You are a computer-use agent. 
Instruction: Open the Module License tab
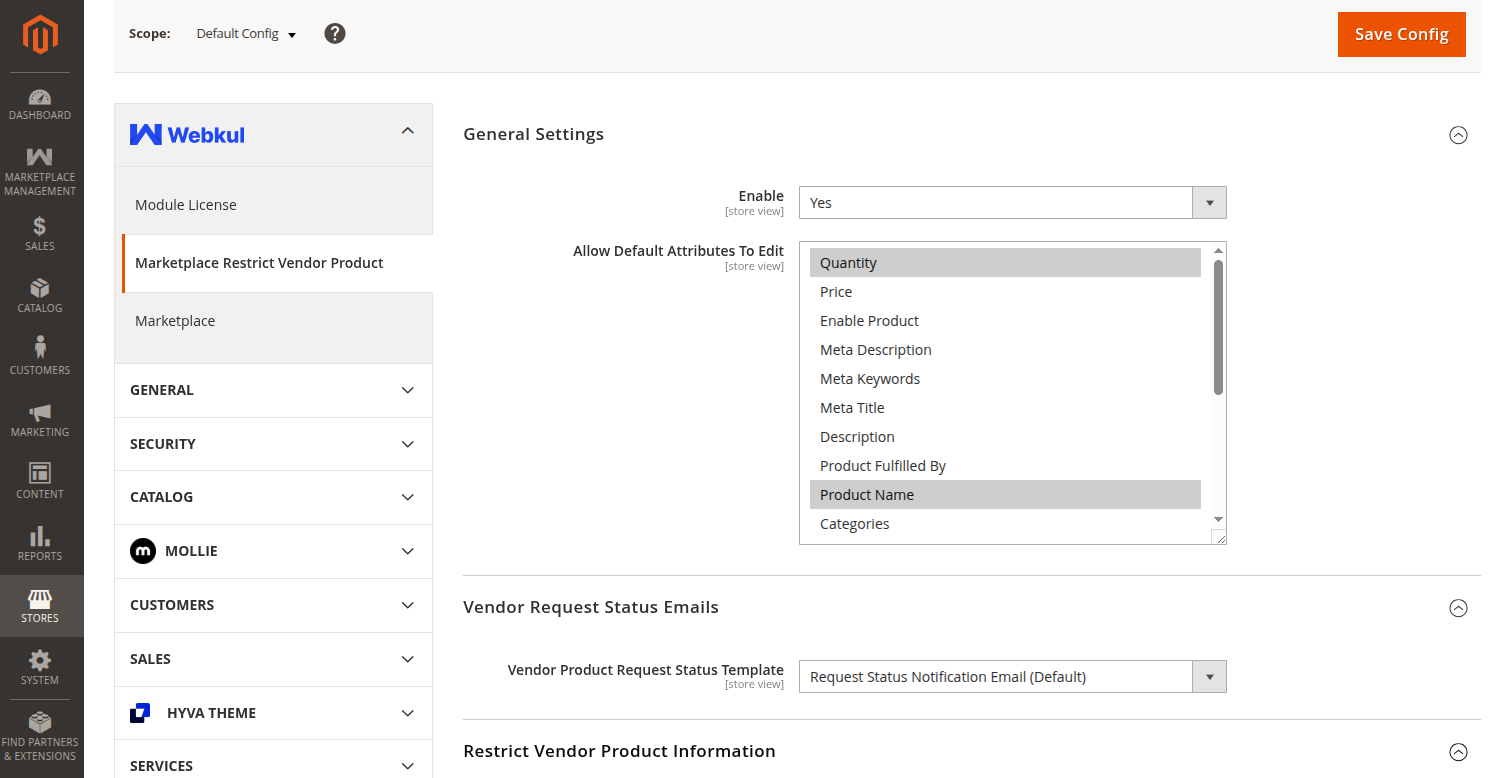(x=274, y=205)
